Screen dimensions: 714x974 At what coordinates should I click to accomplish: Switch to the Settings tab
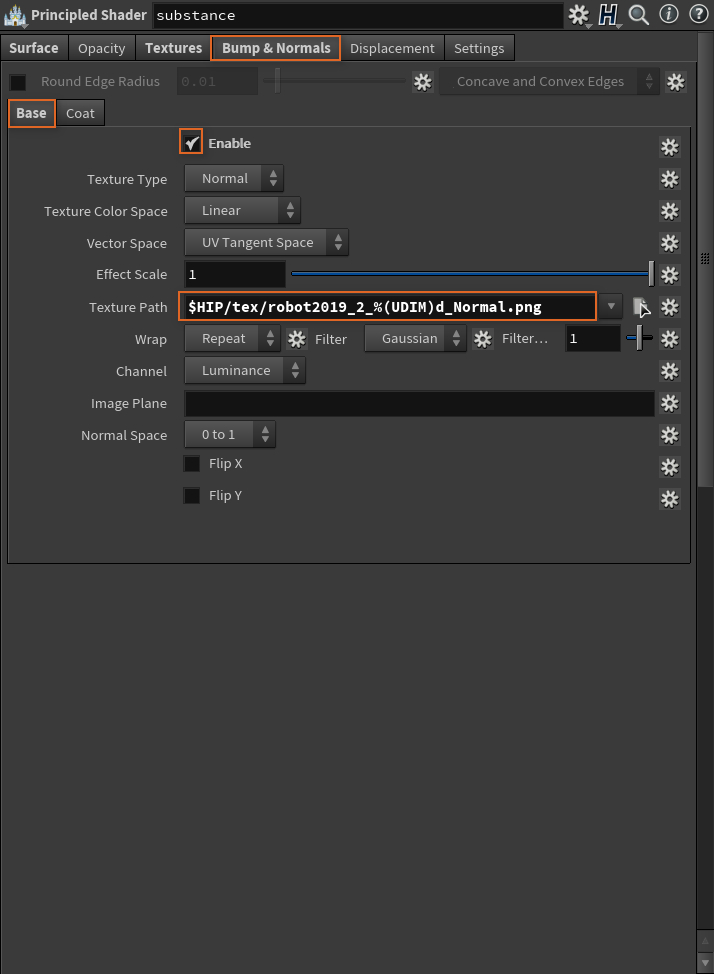[479, 48]
